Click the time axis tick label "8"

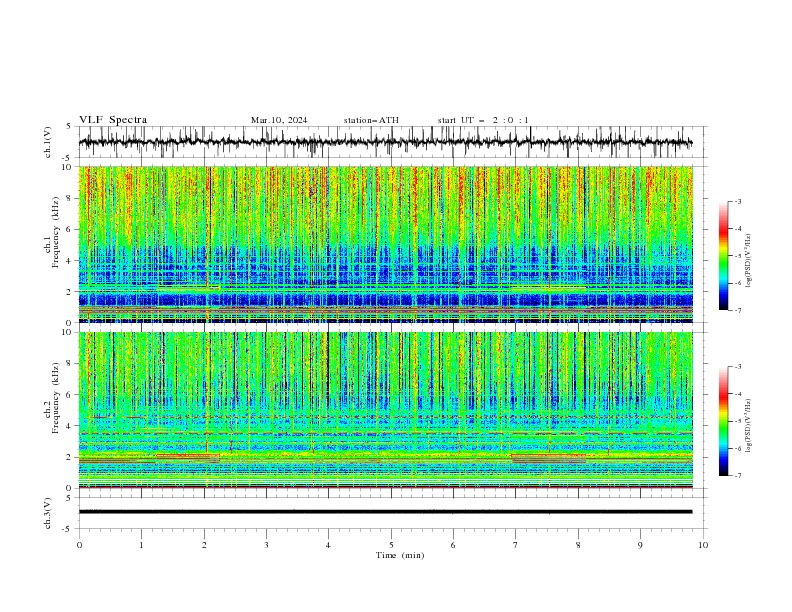point(578,545)
